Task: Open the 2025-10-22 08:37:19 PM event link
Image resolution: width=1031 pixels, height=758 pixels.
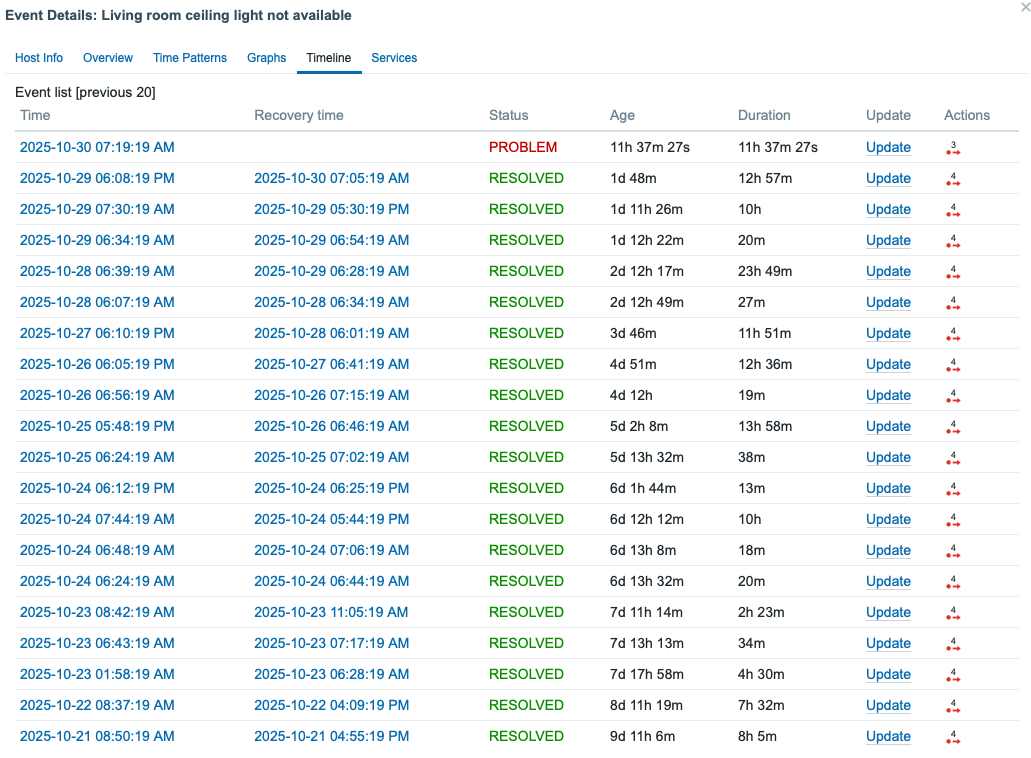Action: tap(95, 705)
